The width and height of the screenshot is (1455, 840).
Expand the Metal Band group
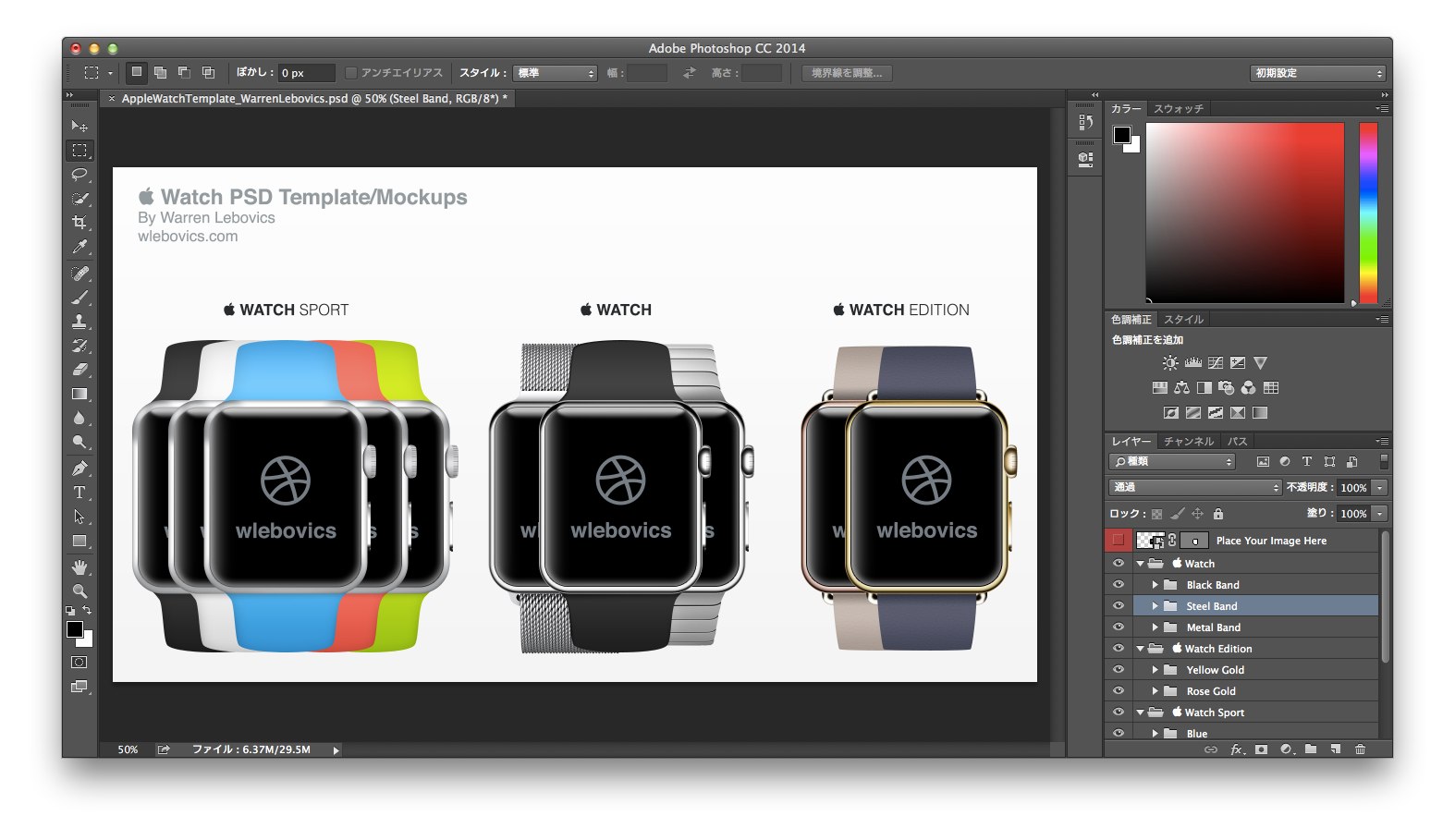(x=1155, y=627)
